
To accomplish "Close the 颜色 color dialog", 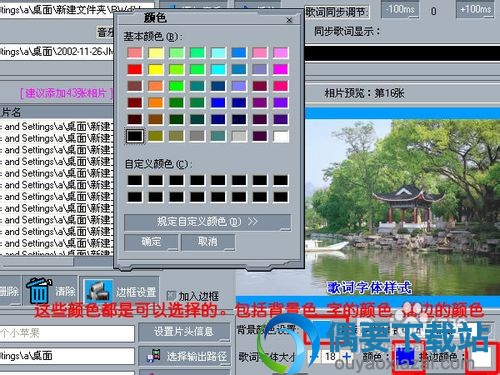I will [x=289, y=20].
